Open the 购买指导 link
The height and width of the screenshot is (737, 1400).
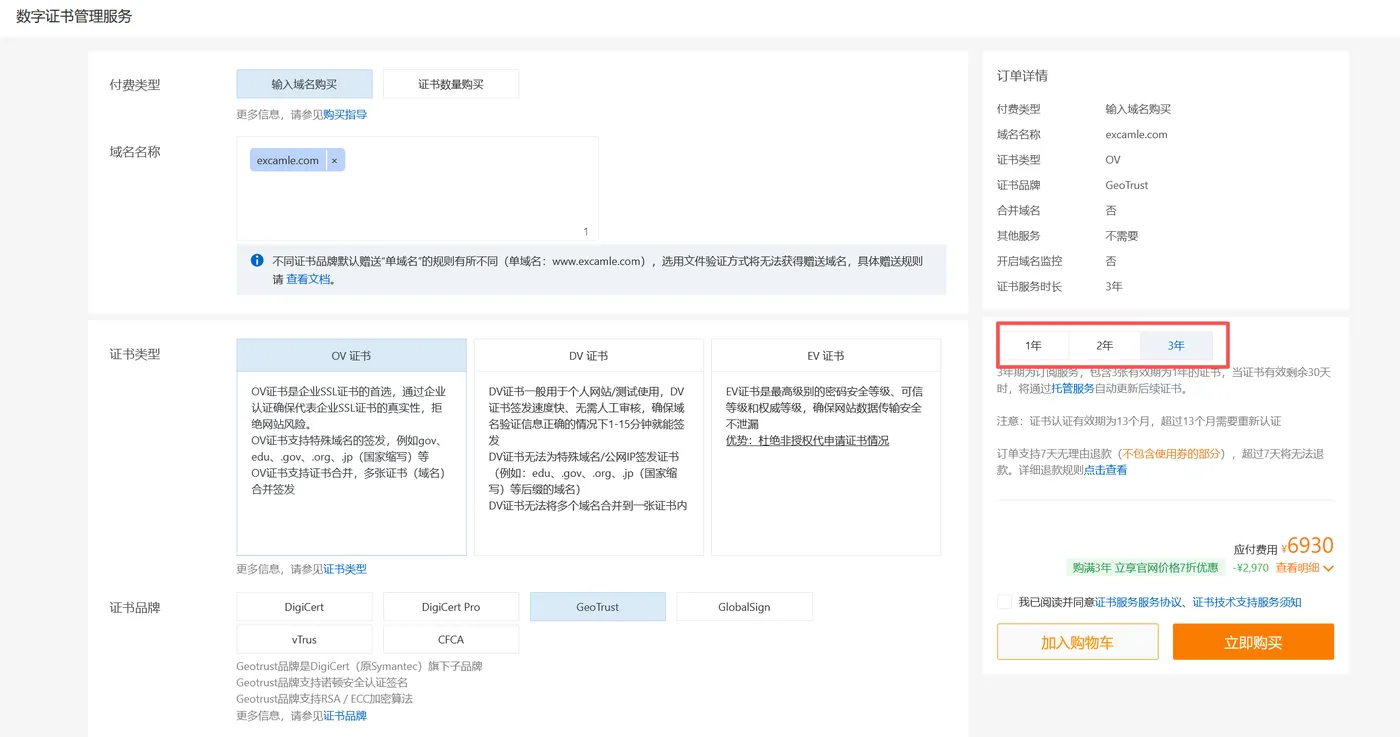pyautogui.click(x=345, y=114)
